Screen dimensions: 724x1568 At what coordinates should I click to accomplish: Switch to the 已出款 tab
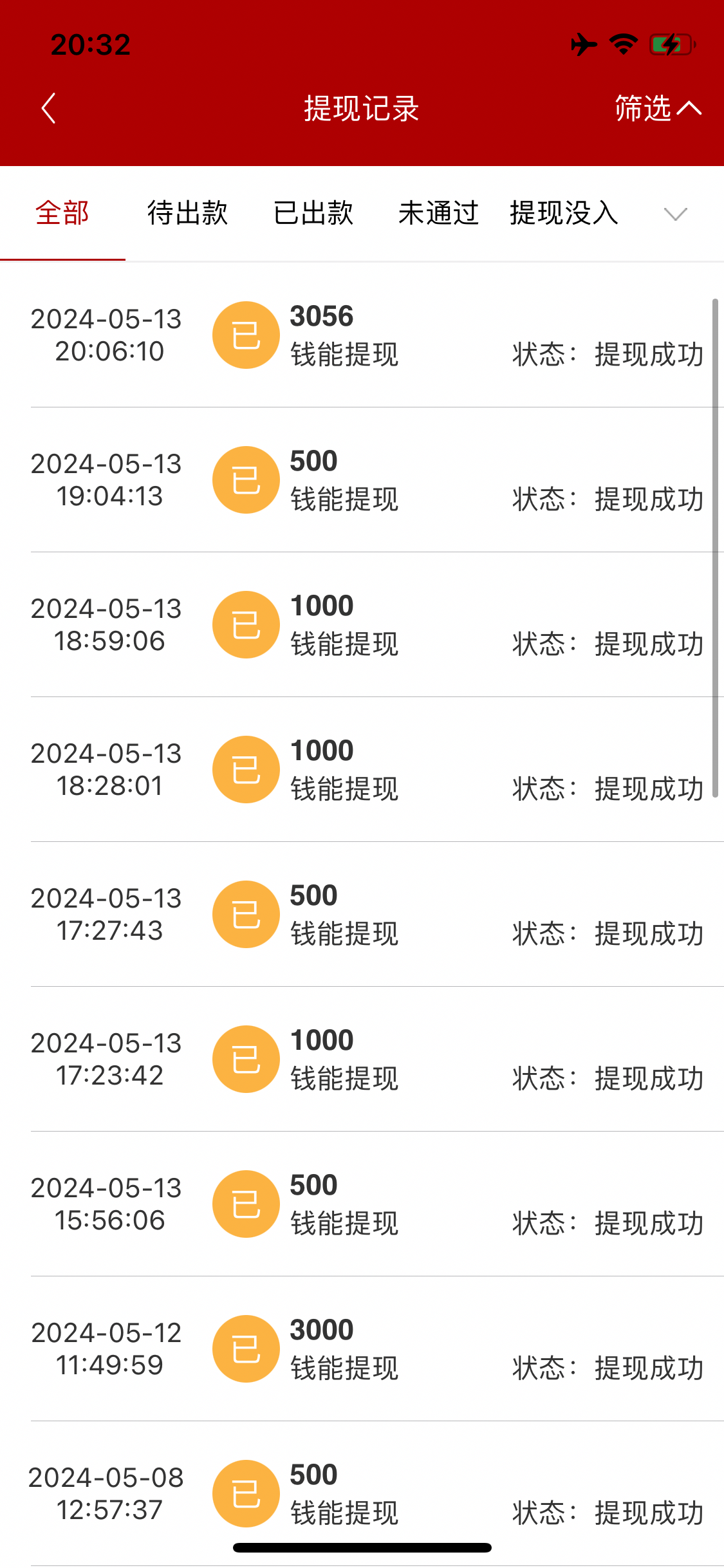point(313,213)
